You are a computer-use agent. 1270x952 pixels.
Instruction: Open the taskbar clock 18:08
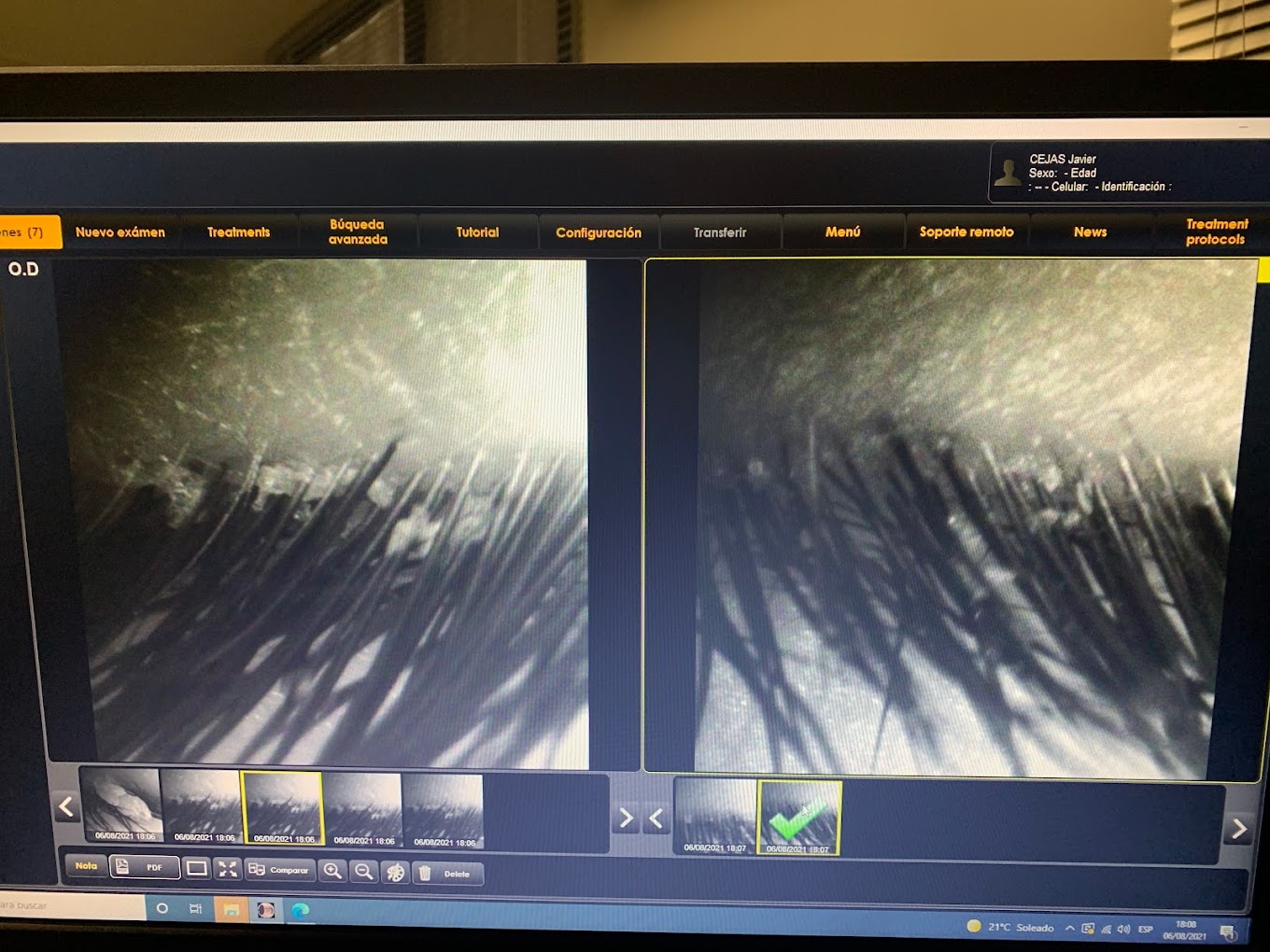click(x=1185, y=930)
